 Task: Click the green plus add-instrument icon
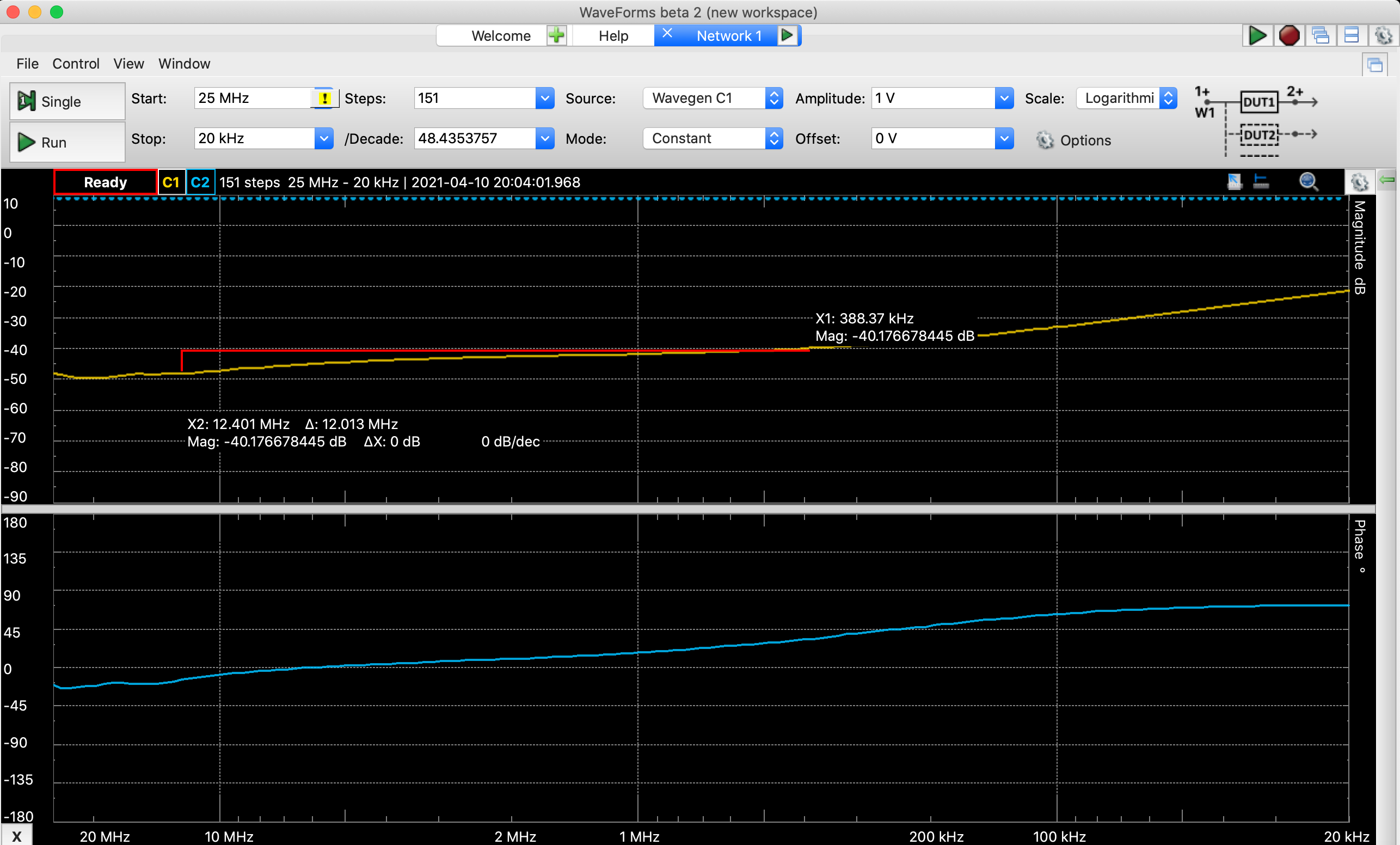[x=556, y=35]
